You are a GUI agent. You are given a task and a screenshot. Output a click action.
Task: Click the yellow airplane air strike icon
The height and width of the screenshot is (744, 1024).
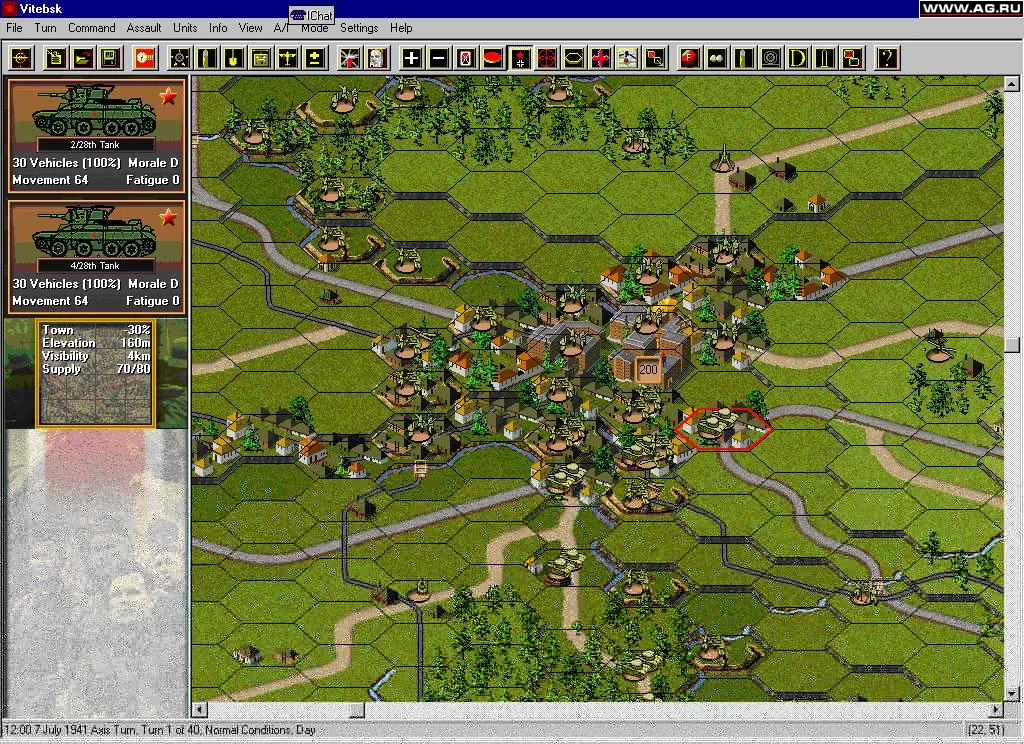click(x=287, y=58)
